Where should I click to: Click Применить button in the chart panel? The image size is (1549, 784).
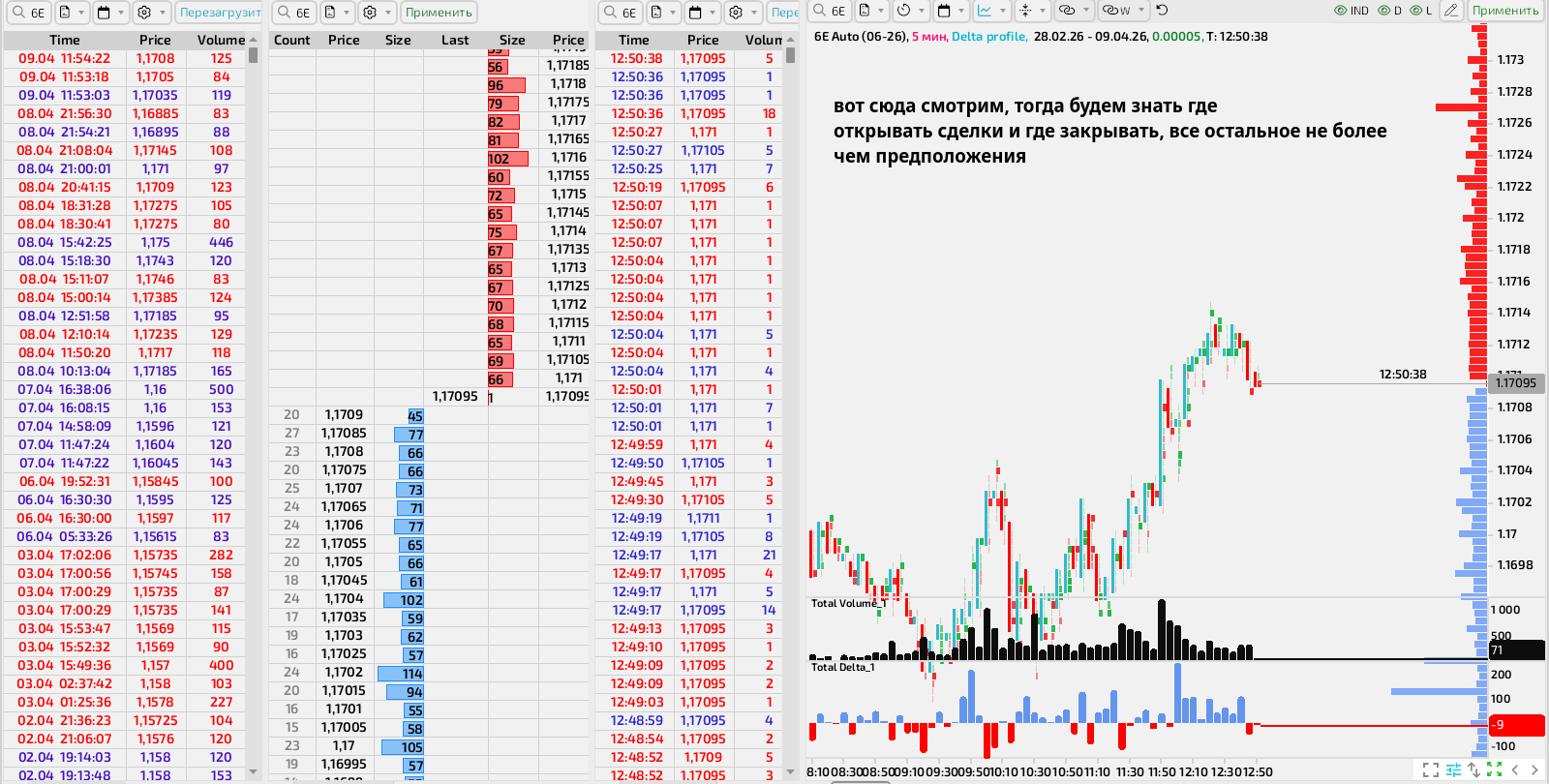point(1505,11)
